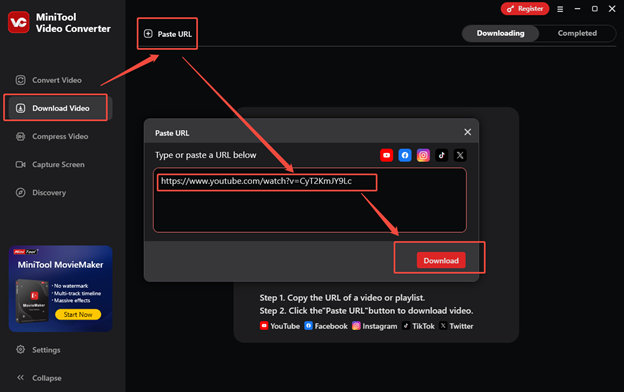Image resolution: width=624 pixels, height=392 pixels.
Task: Click the Facebook icon under the steps
Action: point(308,326)
